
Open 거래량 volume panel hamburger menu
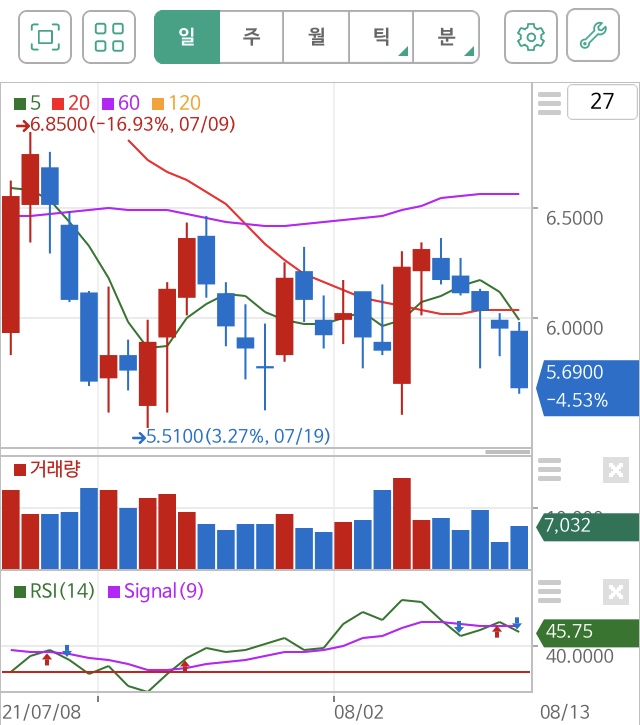coord(549,470)
